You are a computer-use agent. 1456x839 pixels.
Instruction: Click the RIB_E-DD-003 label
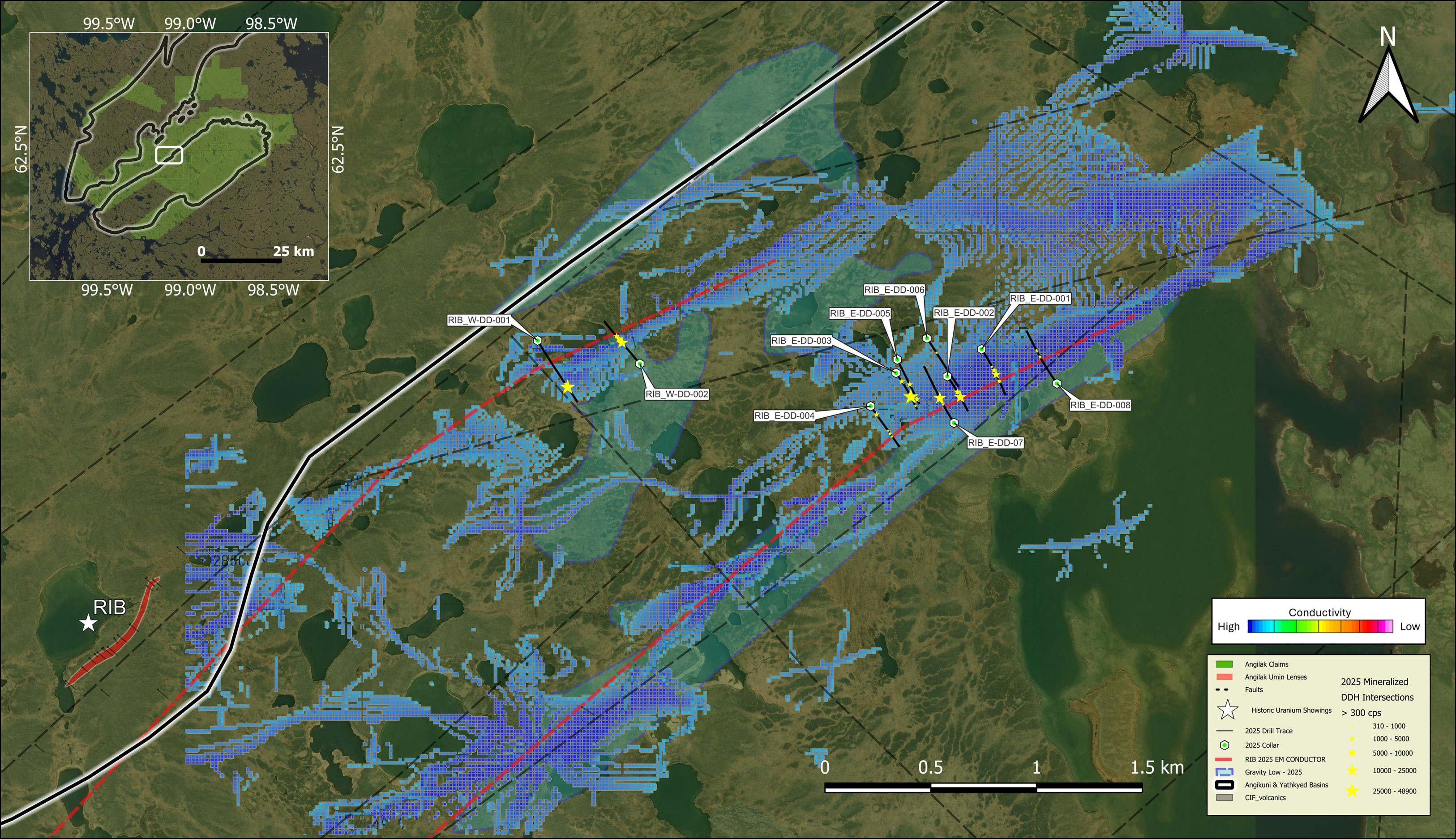click(x=801, y=341)
